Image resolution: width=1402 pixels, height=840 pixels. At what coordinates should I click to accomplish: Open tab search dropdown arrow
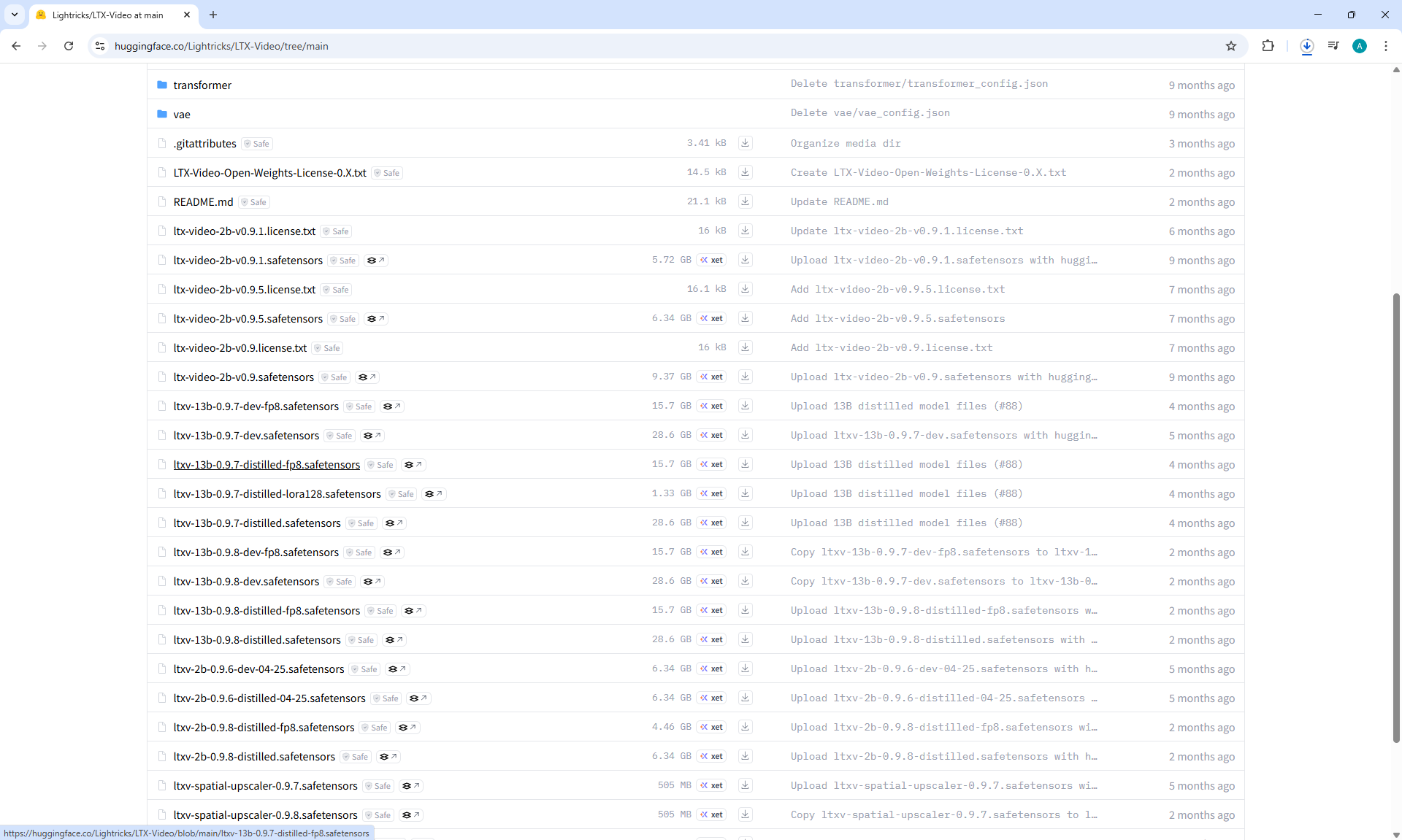(x=14, y=15)
